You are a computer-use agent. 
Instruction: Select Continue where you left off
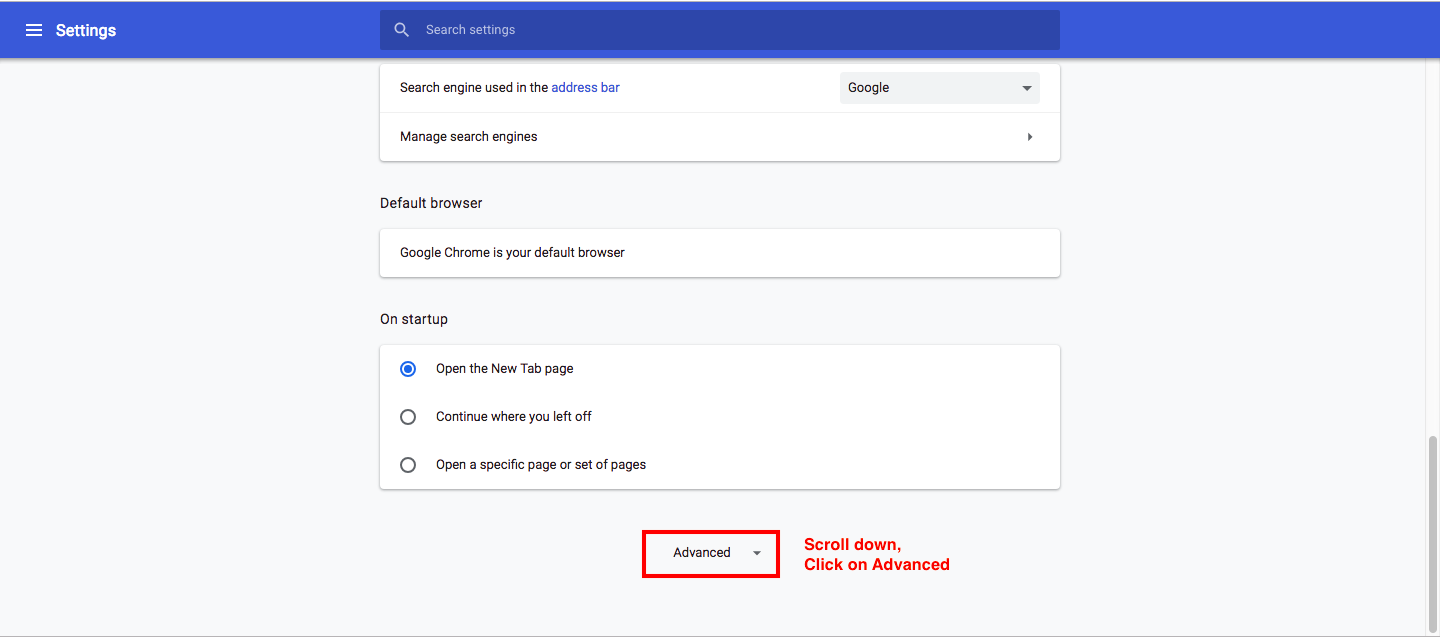(x=408, y=417)
